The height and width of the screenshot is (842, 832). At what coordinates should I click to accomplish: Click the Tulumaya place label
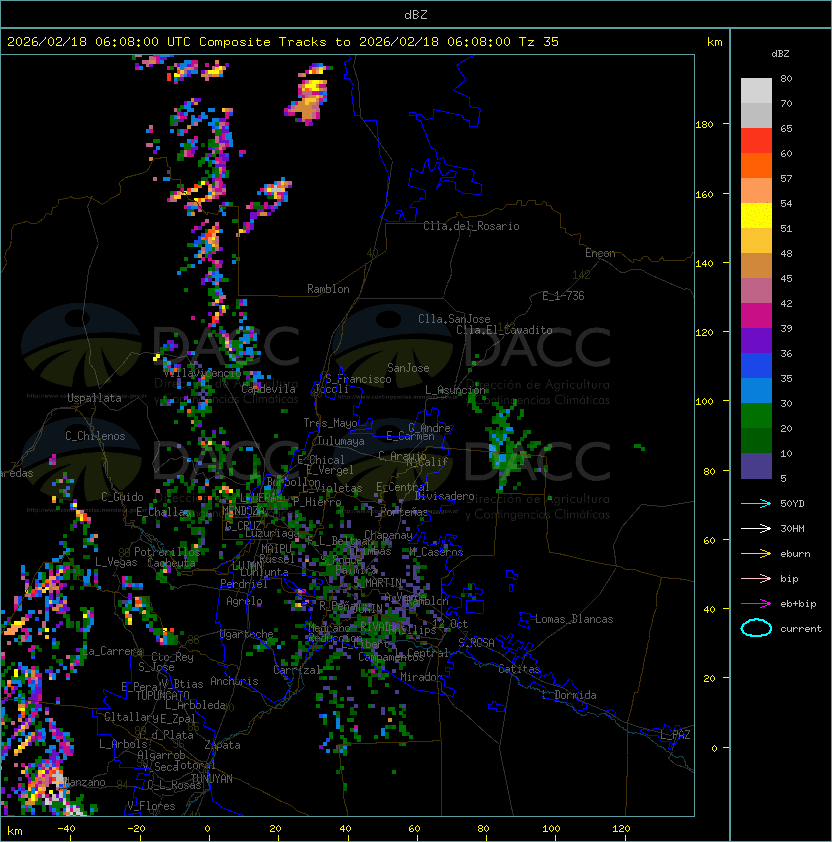pos(341,441)
